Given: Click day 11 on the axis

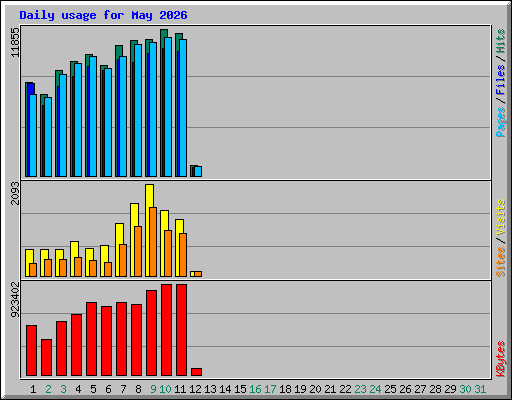Looking at the screenshot, I should tap(180, 389).
